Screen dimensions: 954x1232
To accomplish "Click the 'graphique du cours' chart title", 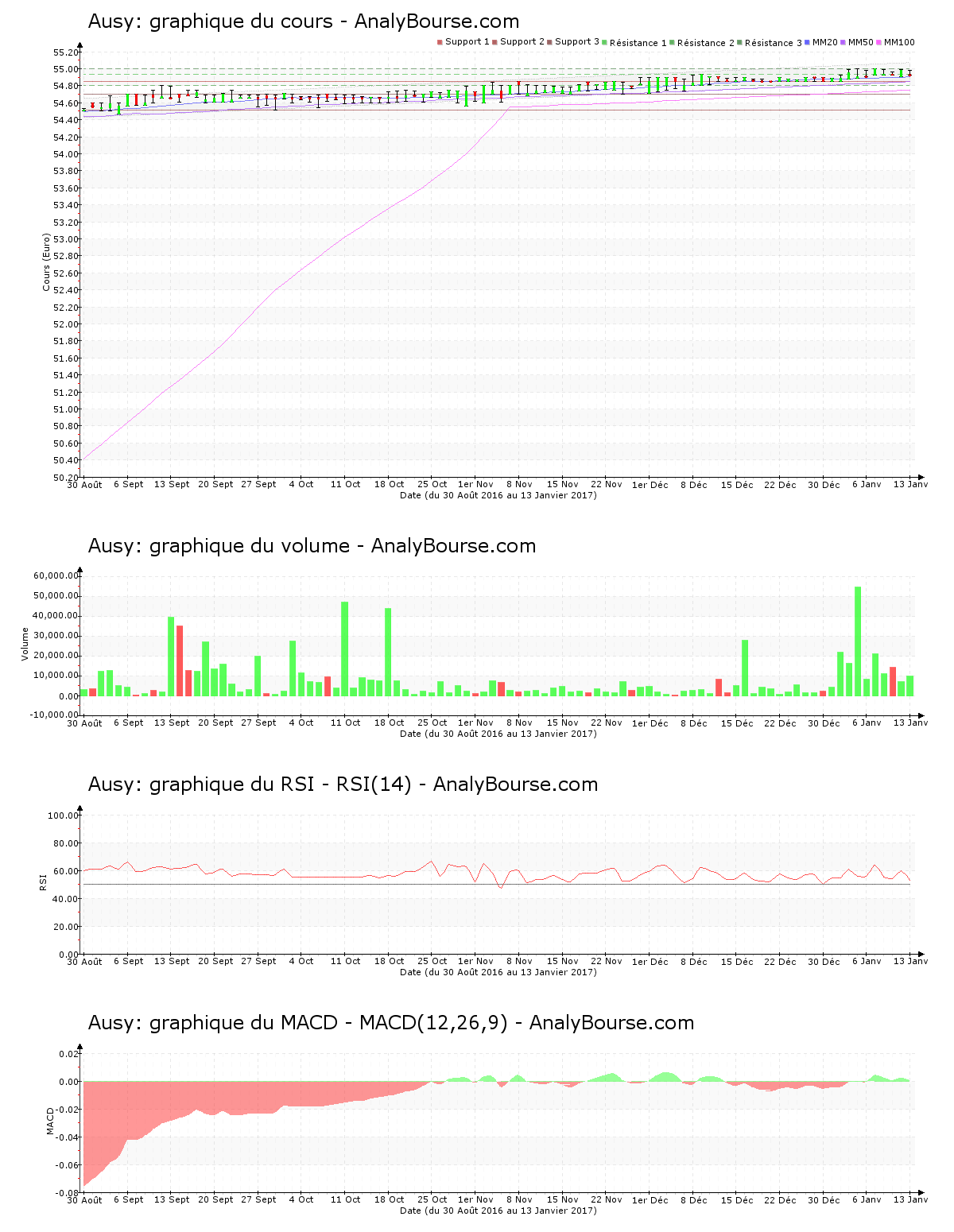I will pyautogui.click(x=304, y=21).
